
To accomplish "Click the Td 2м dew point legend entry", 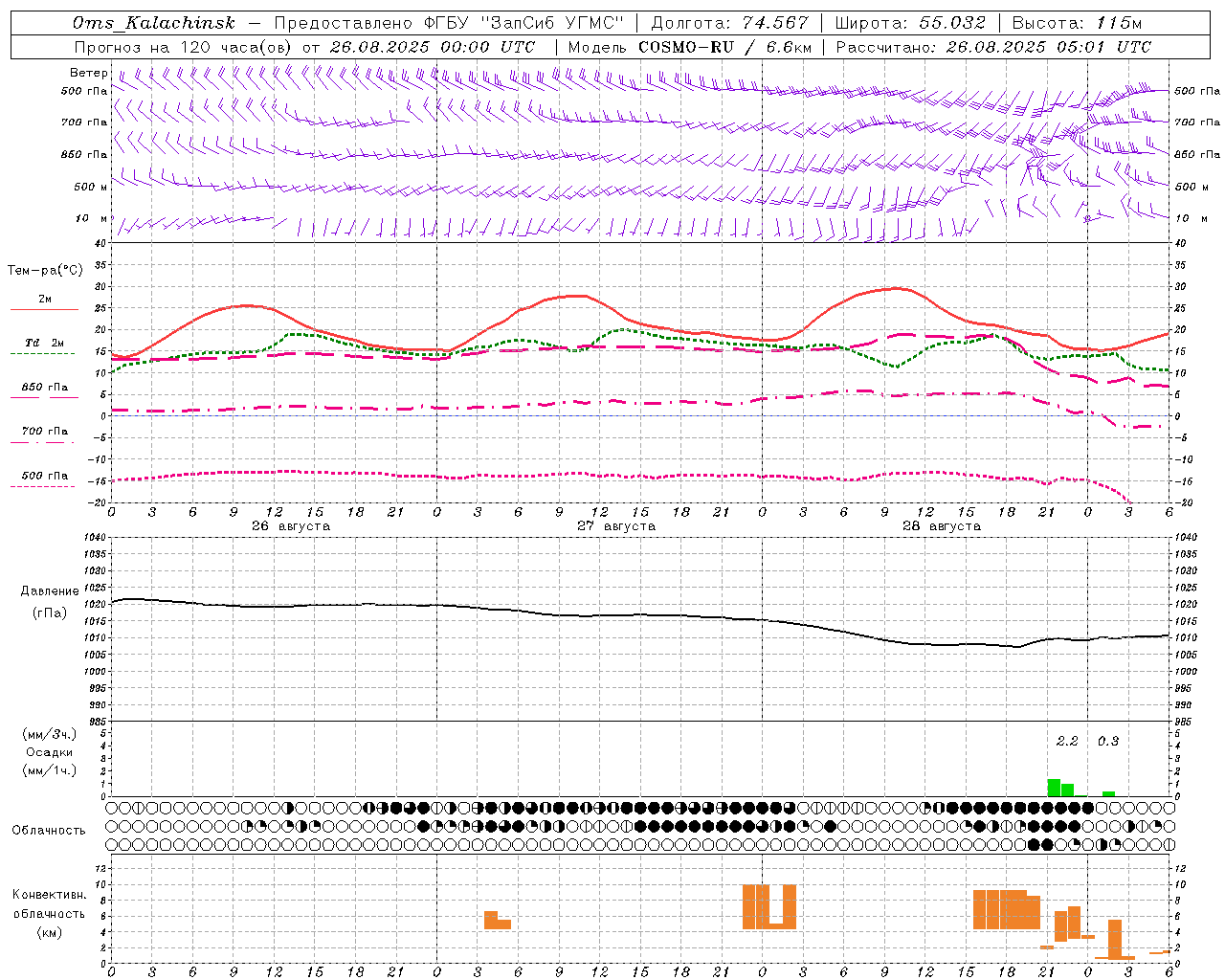I will (45, 343).
